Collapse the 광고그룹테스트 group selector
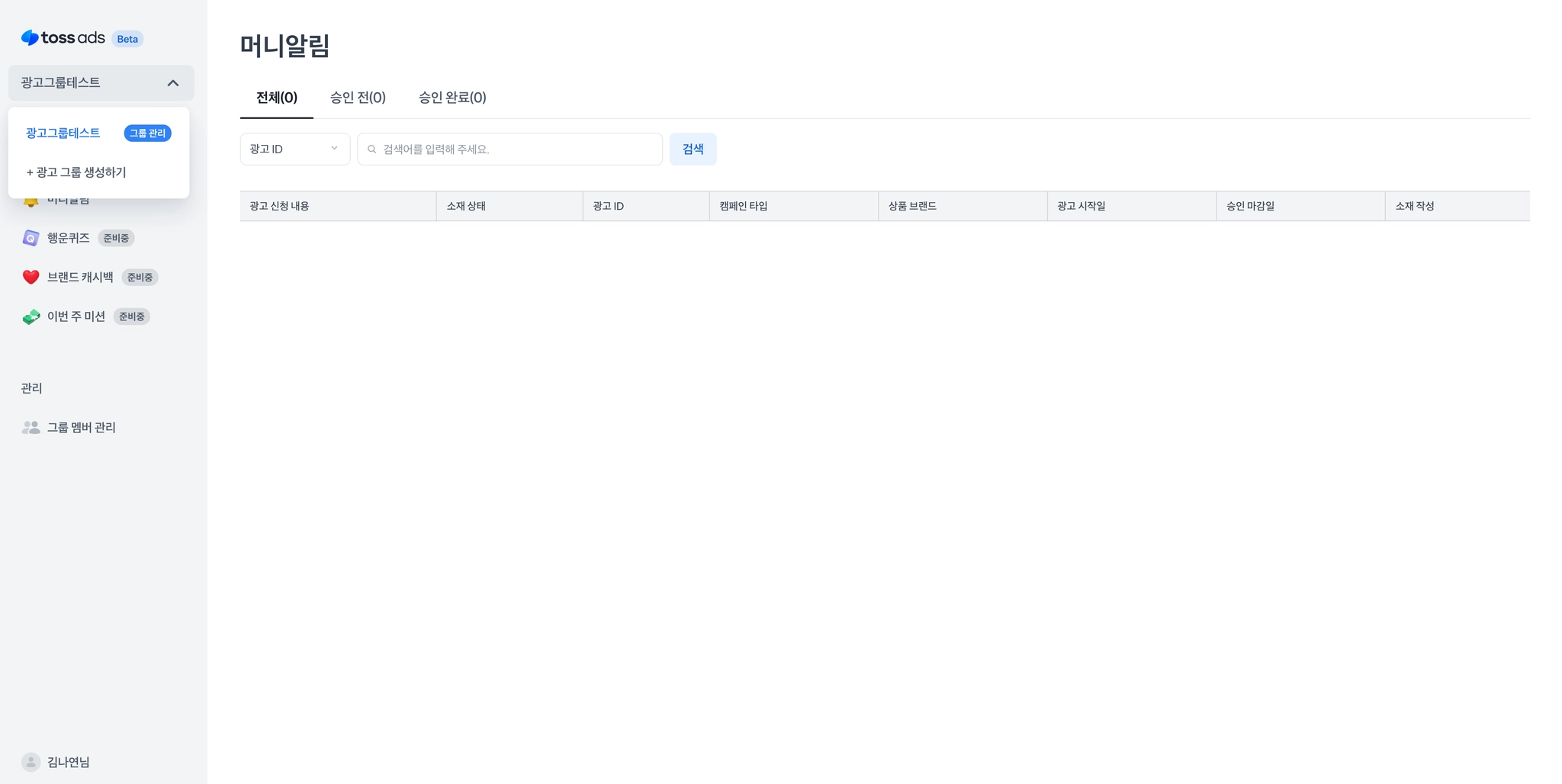 pos(101,82)
